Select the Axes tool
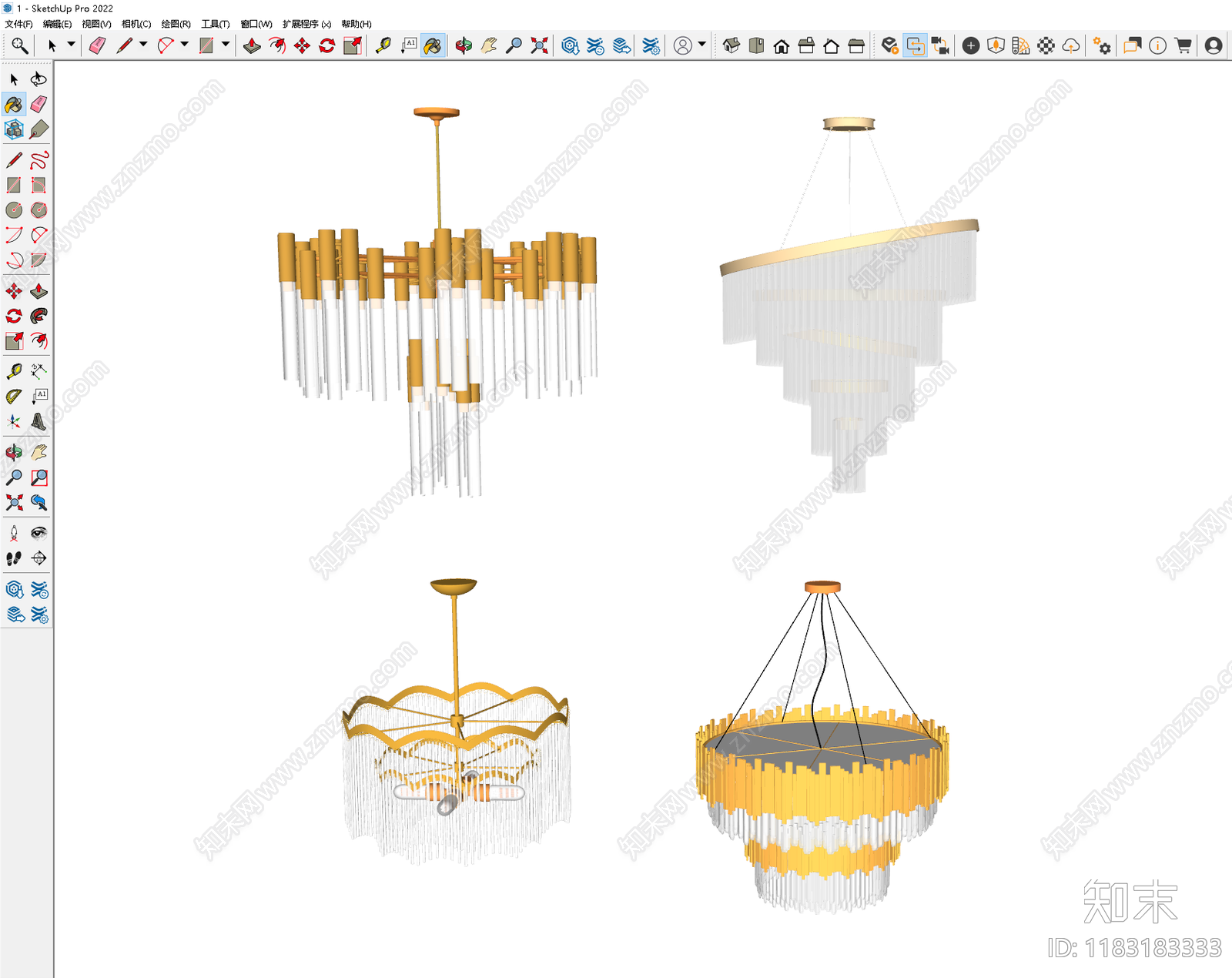 14,422
